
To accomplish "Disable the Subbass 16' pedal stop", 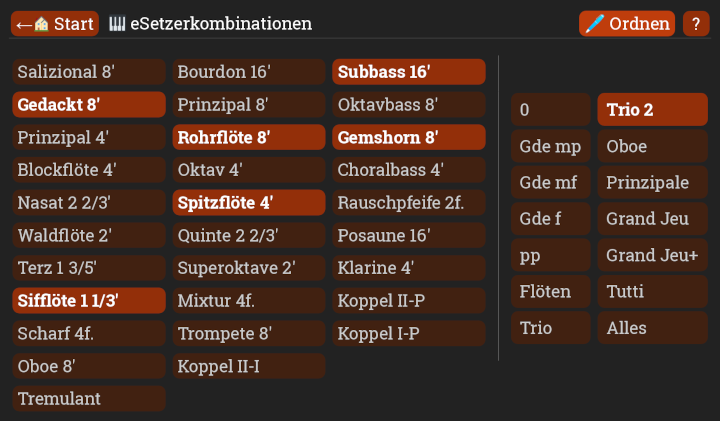I will (x=409, y=71).
